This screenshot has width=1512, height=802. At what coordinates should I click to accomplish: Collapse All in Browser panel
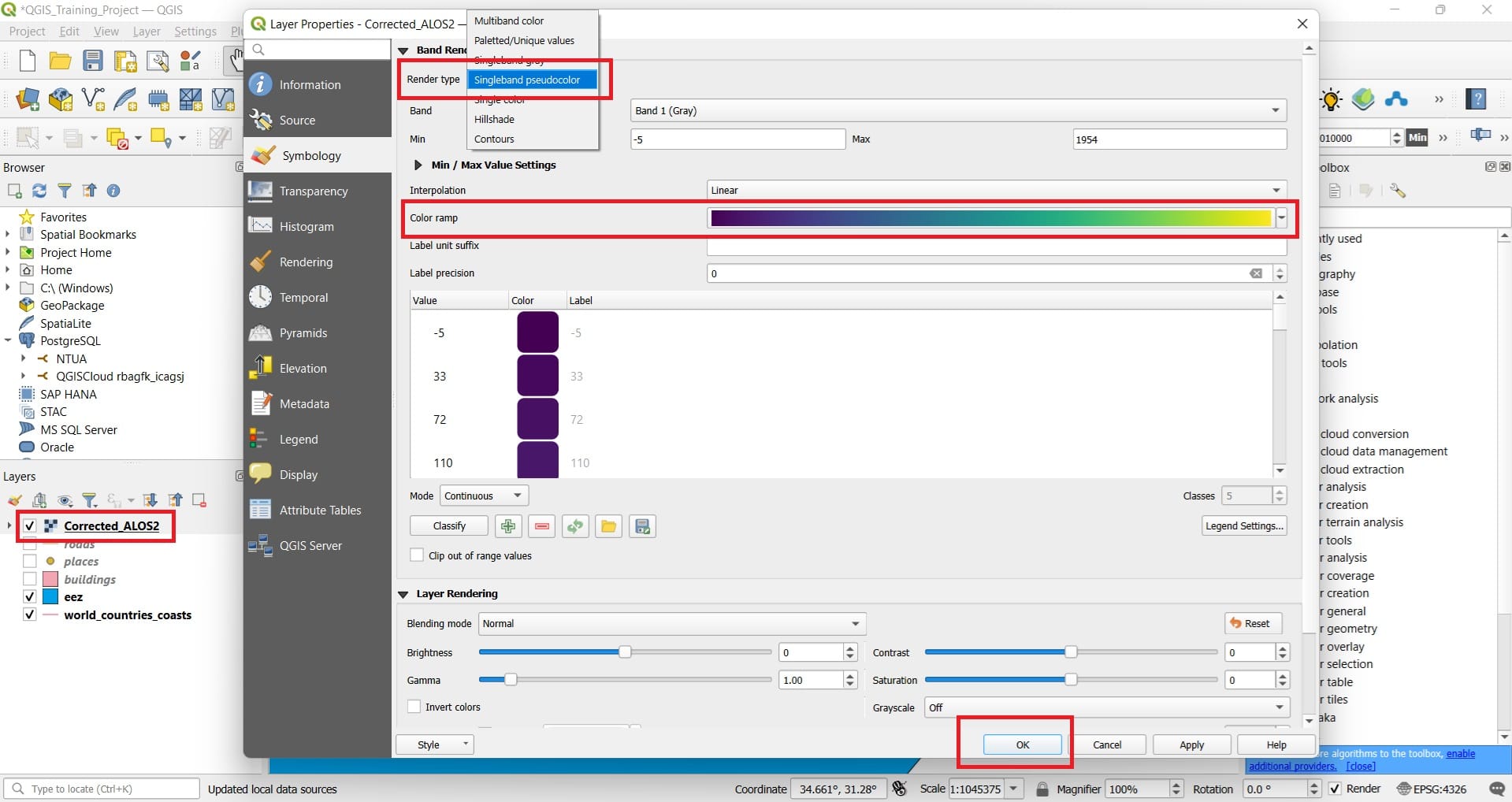90,191
